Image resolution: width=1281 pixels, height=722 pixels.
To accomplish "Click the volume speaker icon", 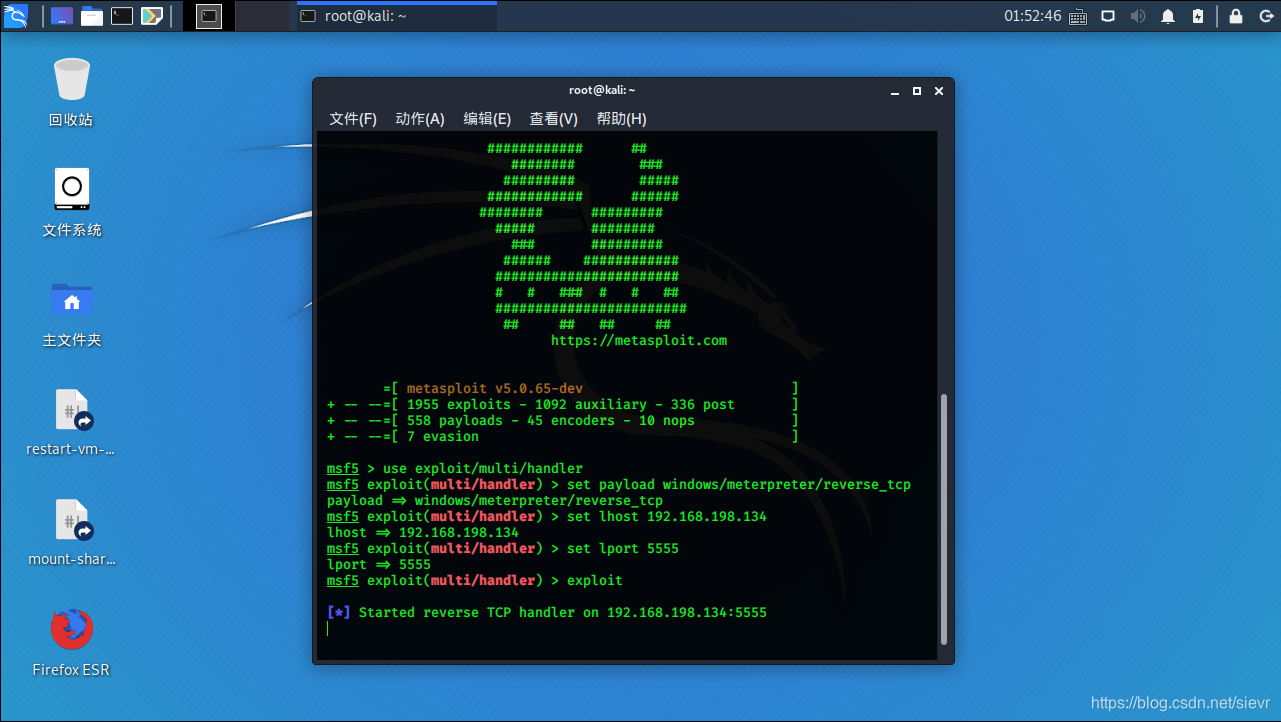I will pyautogui.click(x=1138, y=16).
